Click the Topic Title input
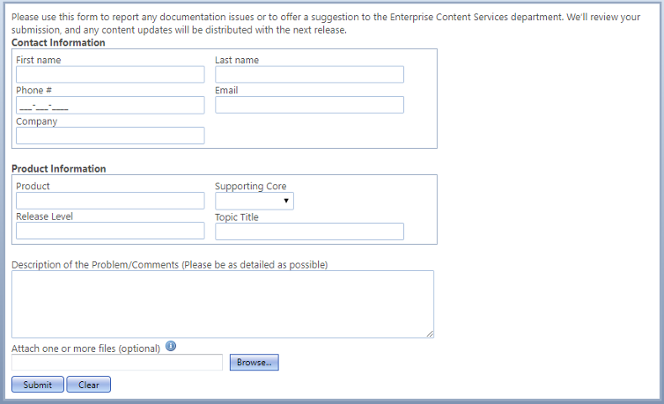The width and height of the screenshot is (664, 404). pyautogui.click(x=309, y=232)
